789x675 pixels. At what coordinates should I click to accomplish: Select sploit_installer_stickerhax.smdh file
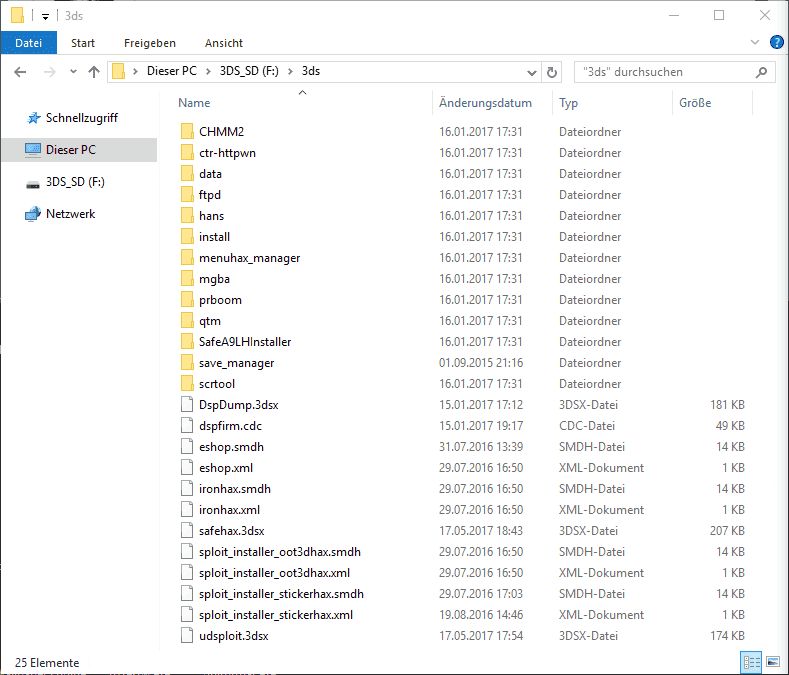(x=281, y=594)
